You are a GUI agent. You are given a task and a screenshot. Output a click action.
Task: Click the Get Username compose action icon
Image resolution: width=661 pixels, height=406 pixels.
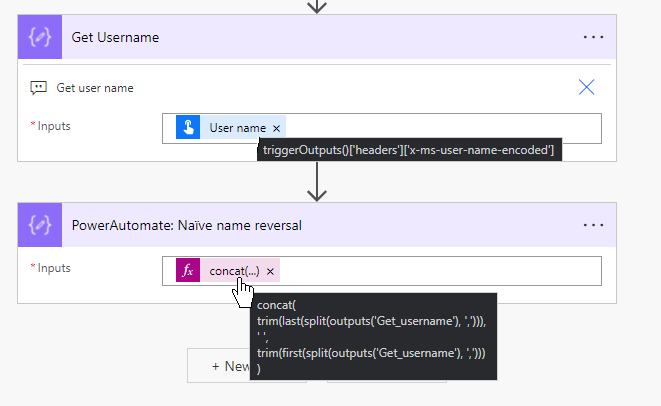click(40, 37)
